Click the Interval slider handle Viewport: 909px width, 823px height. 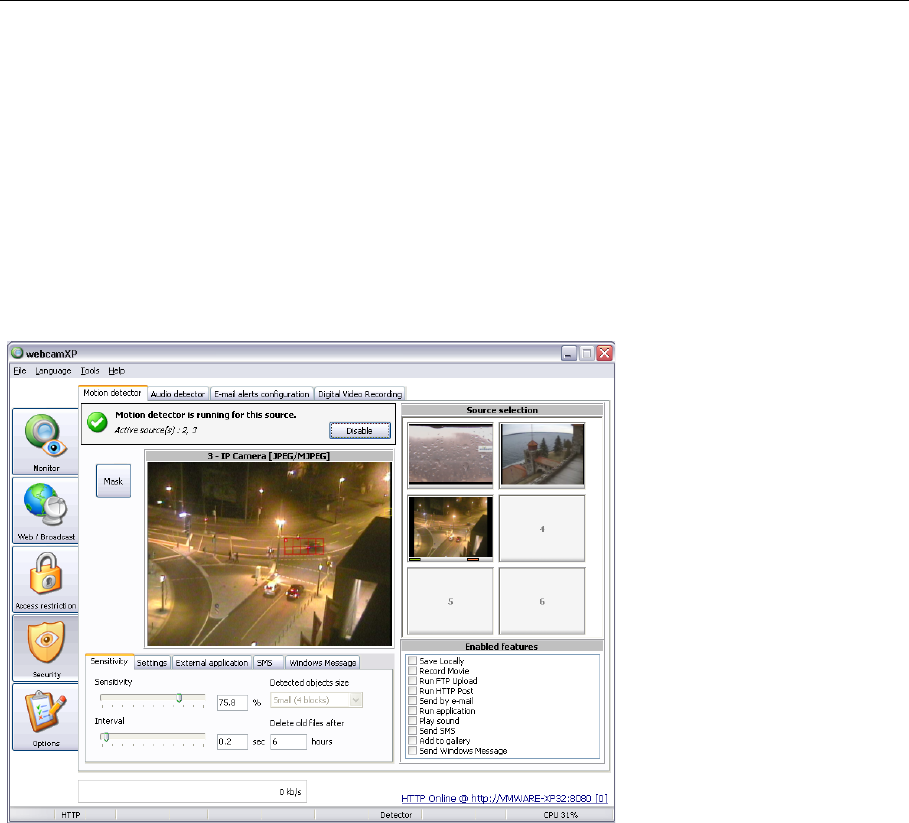click(106, 737)
